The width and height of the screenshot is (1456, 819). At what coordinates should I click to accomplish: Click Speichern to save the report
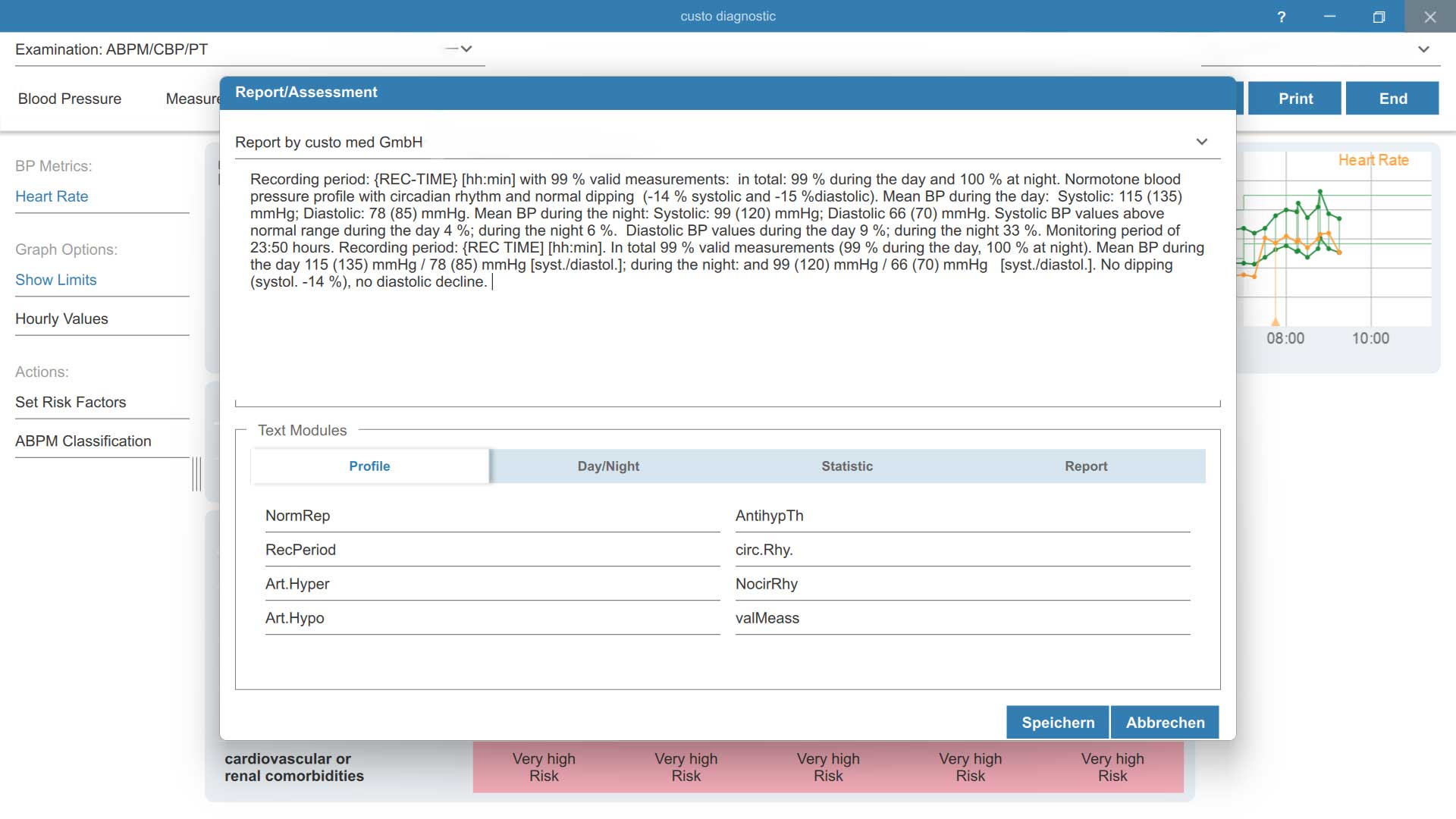[1058, 723]
